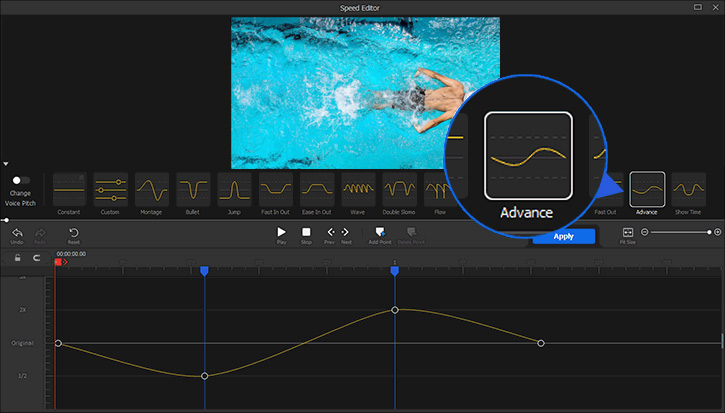This screenshot has height=413, width=725.
Task: Pick the Wave speed preset
Action: click(358, 189)
